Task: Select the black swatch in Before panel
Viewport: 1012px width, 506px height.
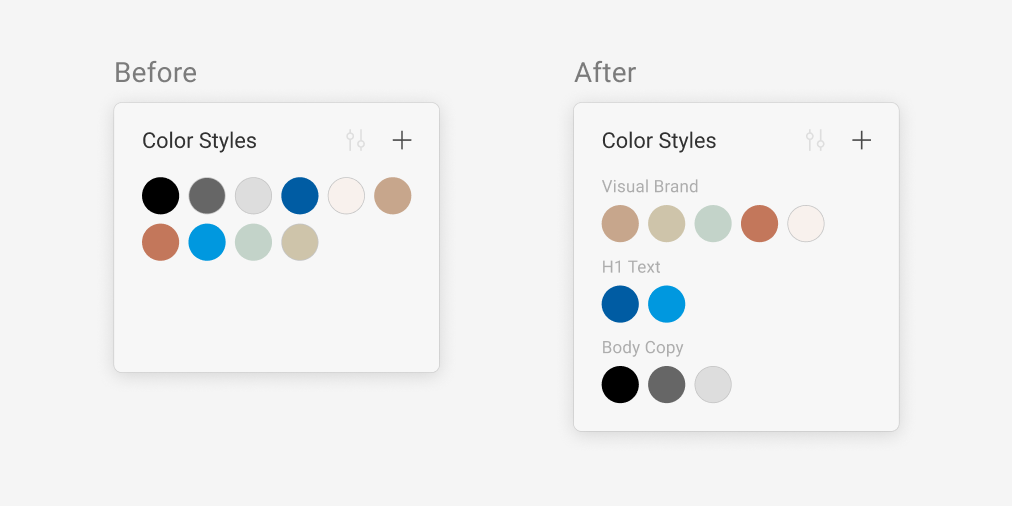Action: (x=161, y=196)
